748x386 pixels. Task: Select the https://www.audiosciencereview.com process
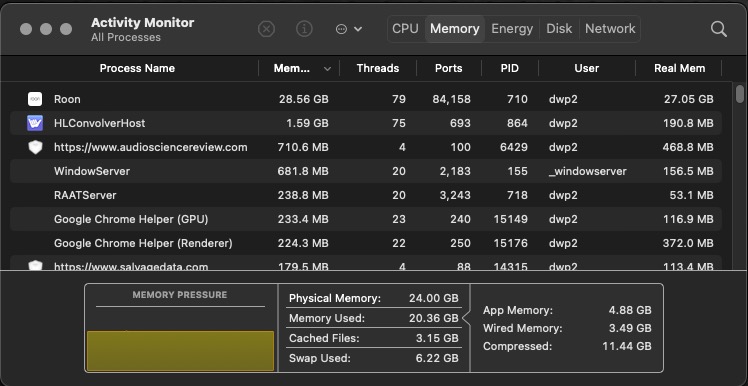tap(150, 147)
